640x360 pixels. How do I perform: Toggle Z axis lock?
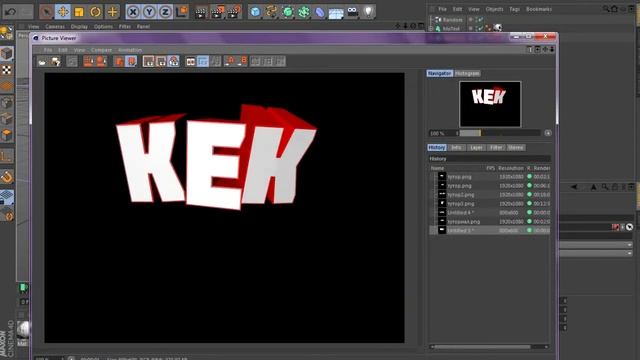click(x=165, y=12)
